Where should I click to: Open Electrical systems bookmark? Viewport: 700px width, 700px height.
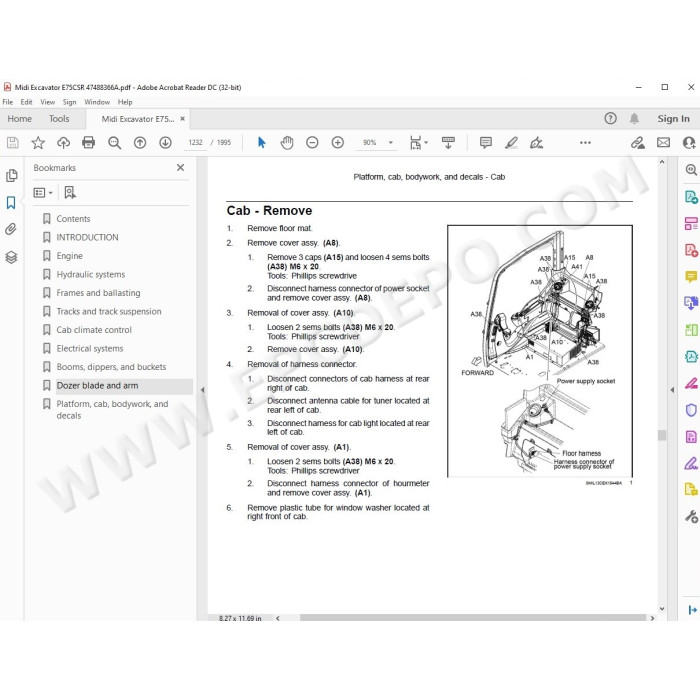coord(90,348)
